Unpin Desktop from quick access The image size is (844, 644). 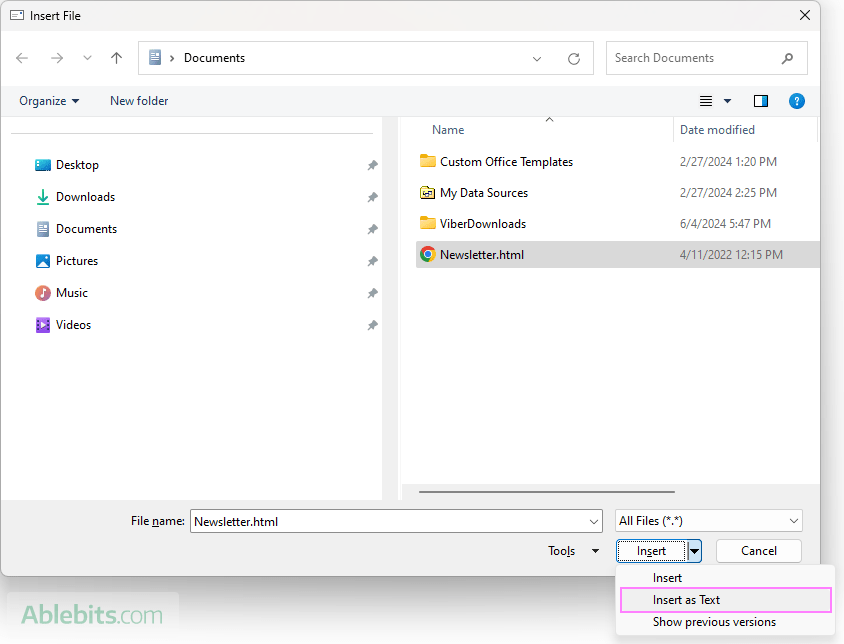[372, 165]
